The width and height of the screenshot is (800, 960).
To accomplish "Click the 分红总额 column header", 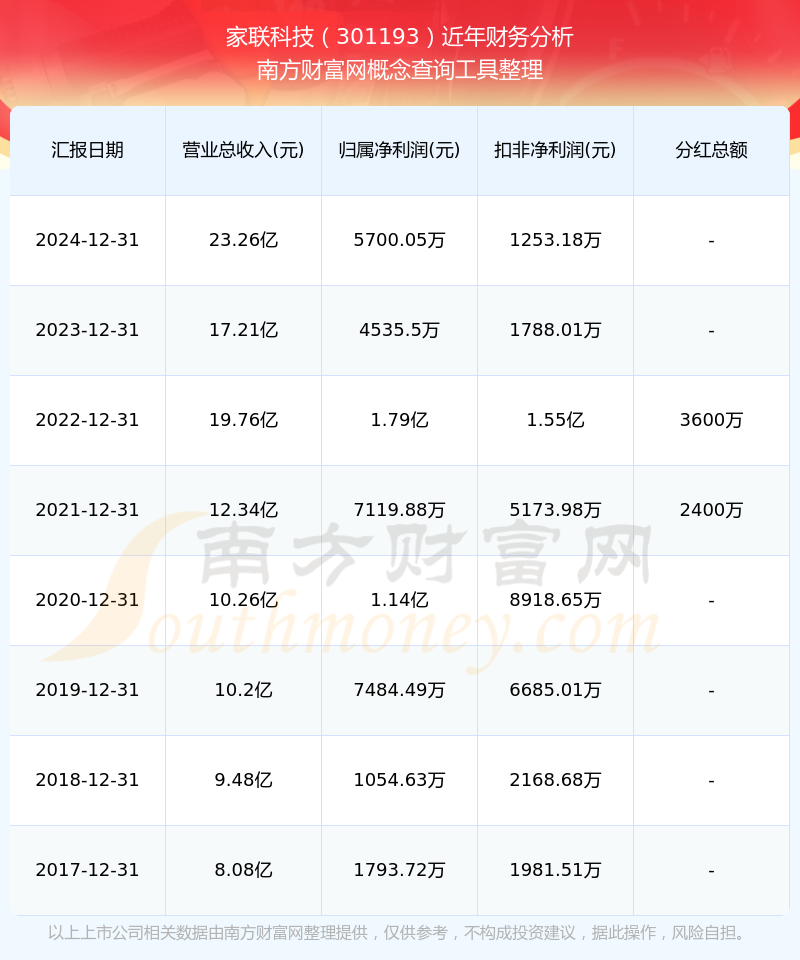I will (711, 150).
